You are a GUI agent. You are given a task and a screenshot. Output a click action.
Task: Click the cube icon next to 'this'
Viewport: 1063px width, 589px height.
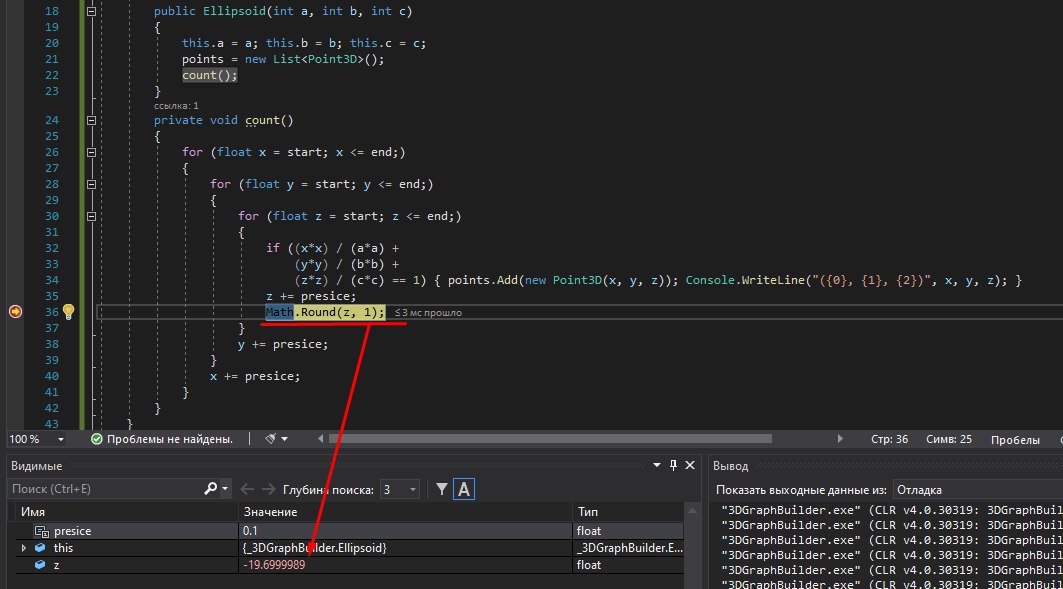pos(41,548)
